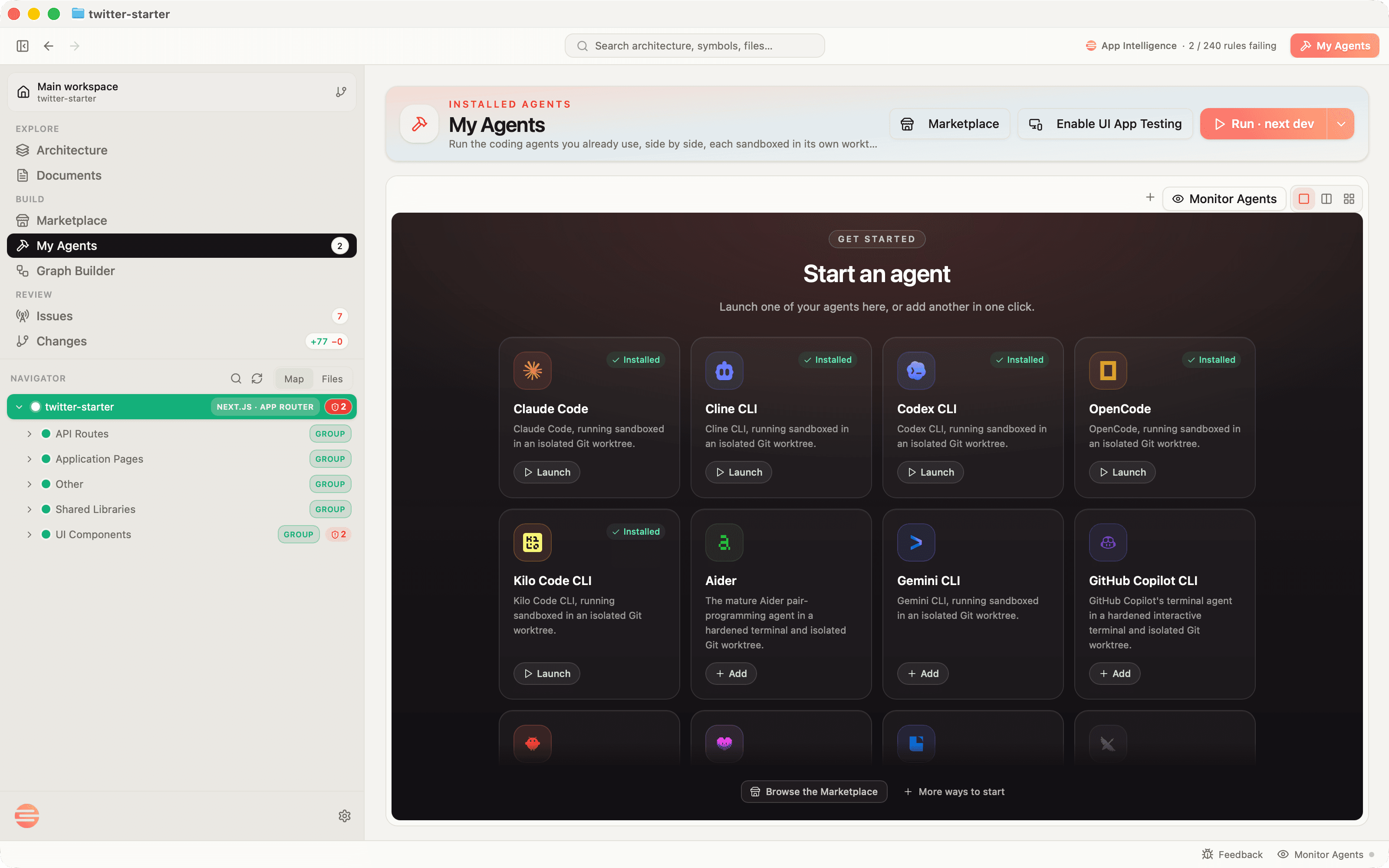Switch to grid layout view
The image size is (1389, 868).
click(1349, 199)
